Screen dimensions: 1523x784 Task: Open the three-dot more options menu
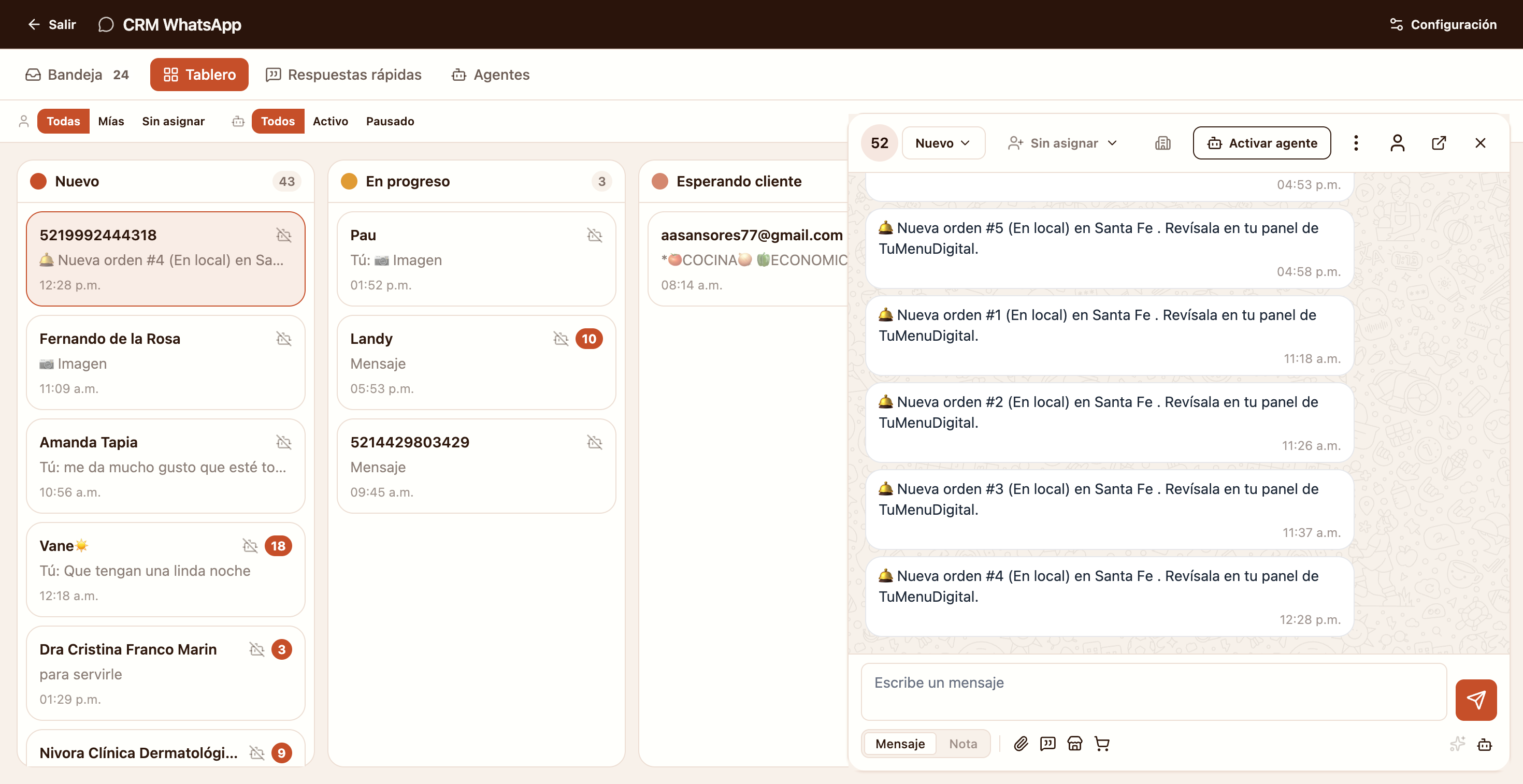pos(1356,143)
